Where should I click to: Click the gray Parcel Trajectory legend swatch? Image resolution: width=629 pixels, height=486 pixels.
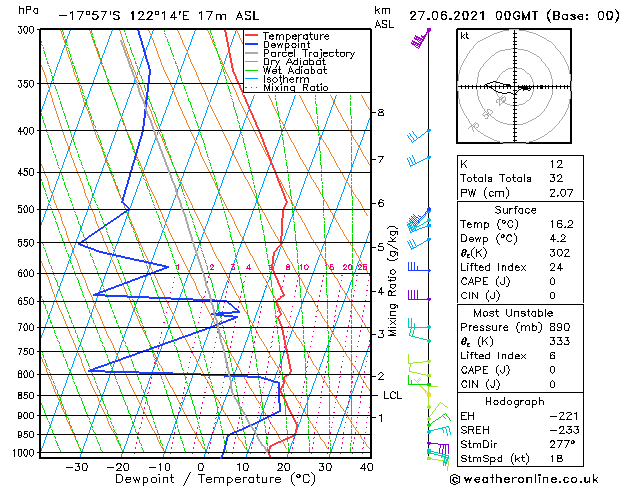coord(251,53)
